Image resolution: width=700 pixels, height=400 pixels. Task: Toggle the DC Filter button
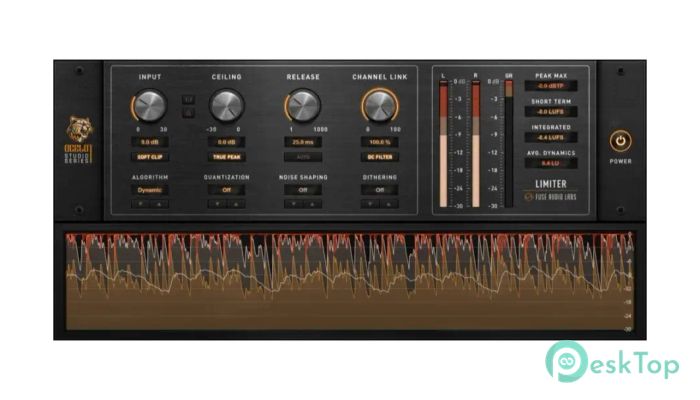[x=377, y=157]
